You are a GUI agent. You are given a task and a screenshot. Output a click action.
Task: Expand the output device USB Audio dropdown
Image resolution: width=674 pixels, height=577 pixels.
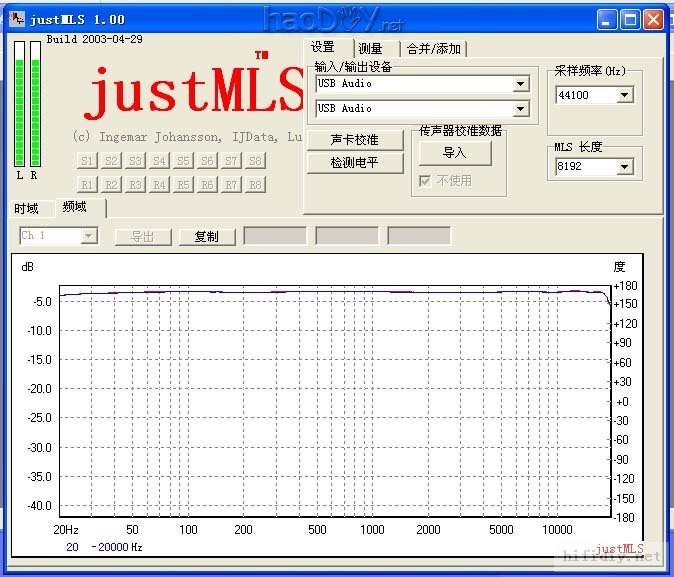coord(521,109)
